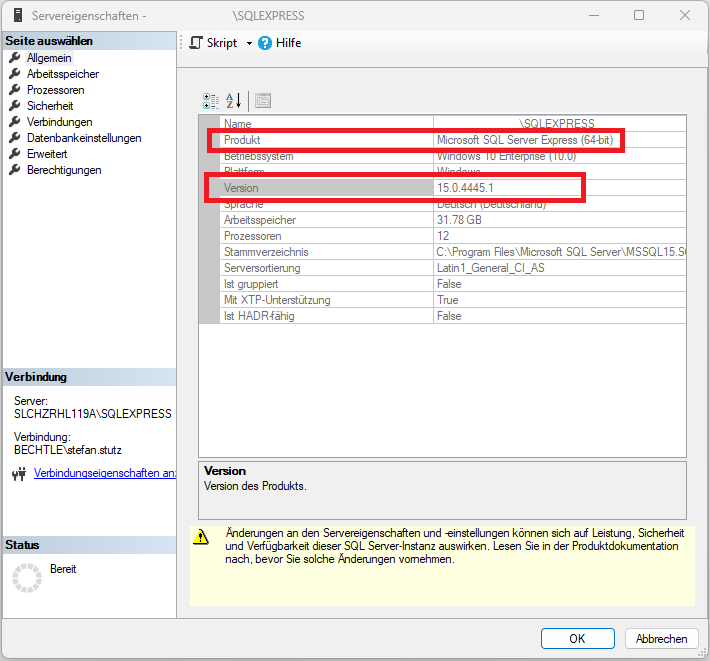
Task: Open the Skript dropdown arrow
Action: click(249, 43)
